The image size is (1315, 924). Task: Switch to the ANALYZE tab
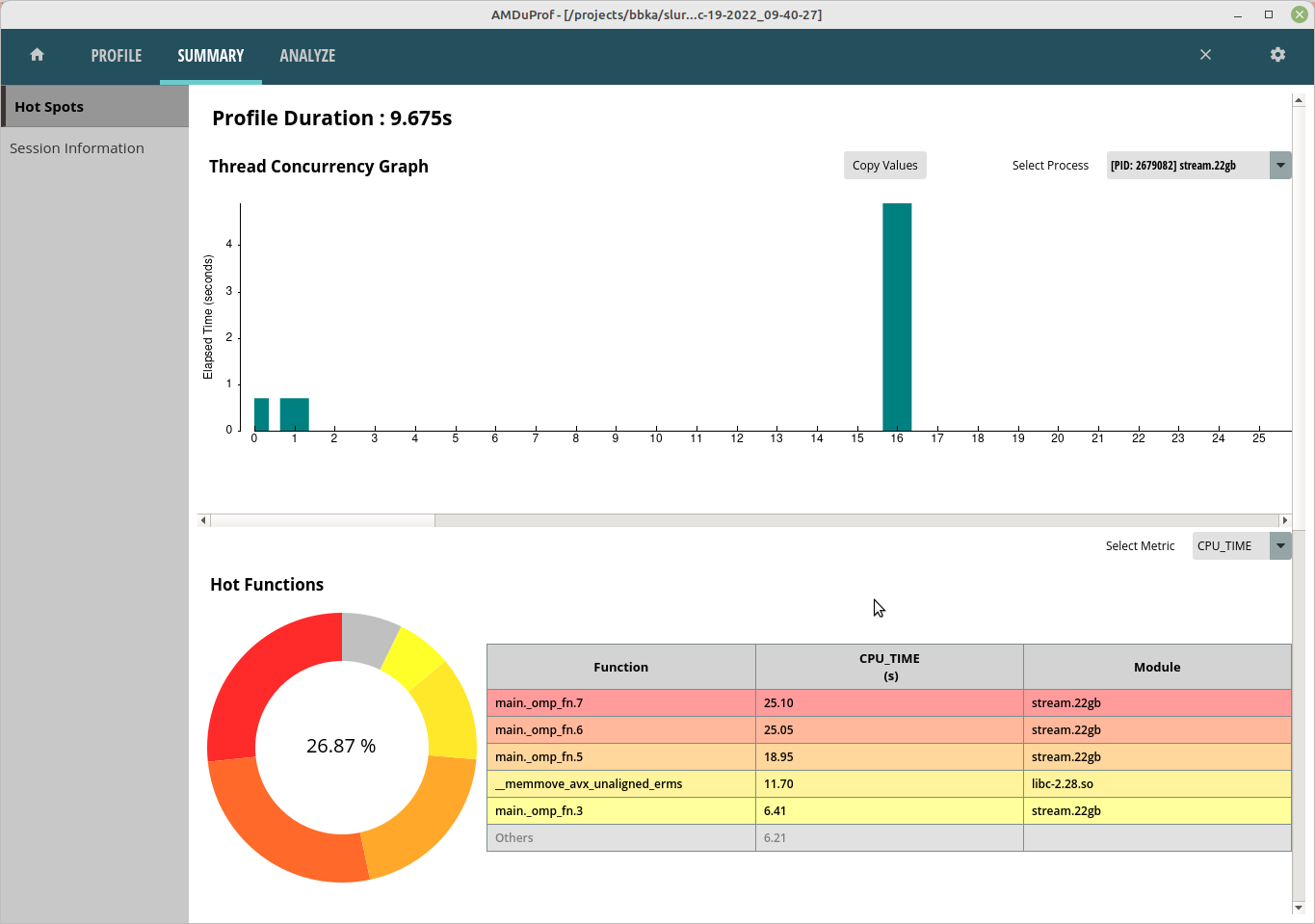pos(307,55)
